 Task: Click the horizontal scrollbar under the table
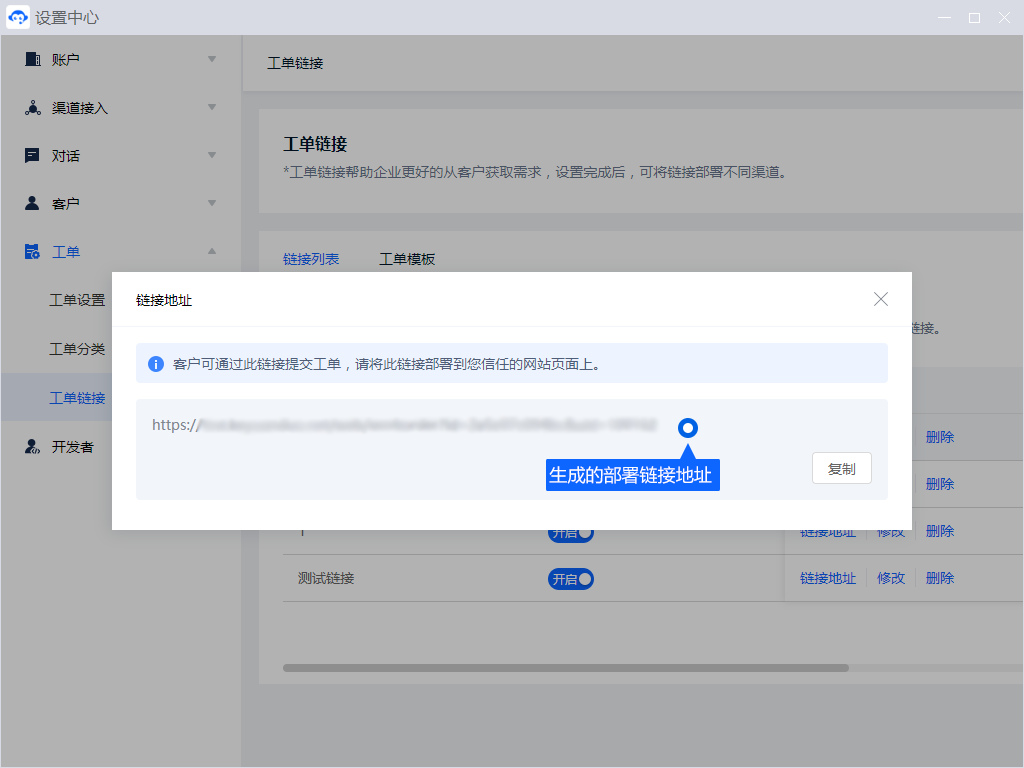click(565, 667)
